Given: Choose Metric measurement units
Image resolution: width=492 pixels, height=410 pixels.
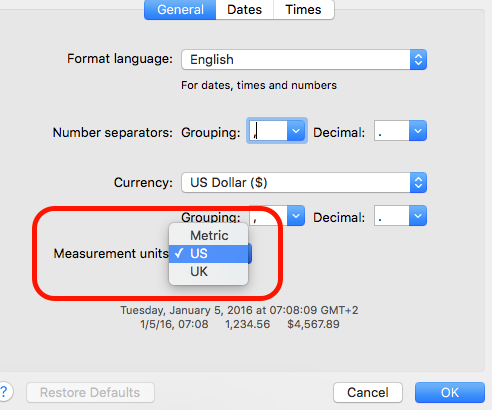Looking at the screenshot, I should pos(209,236).
